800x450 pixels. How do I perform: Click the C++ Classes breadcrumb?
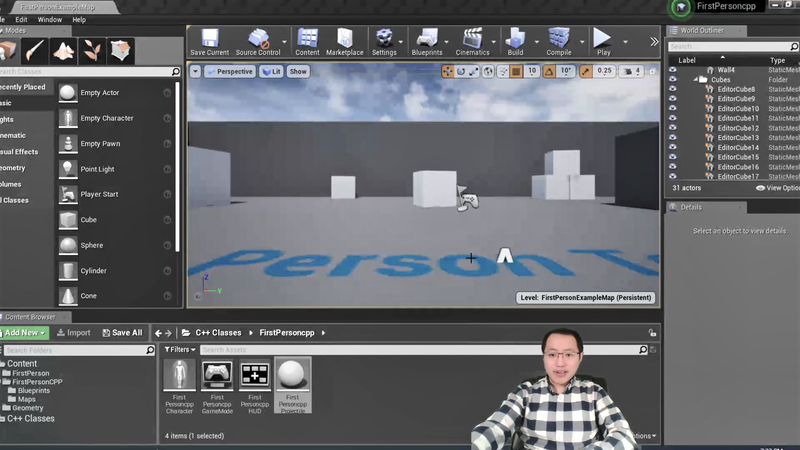point(218,333)
